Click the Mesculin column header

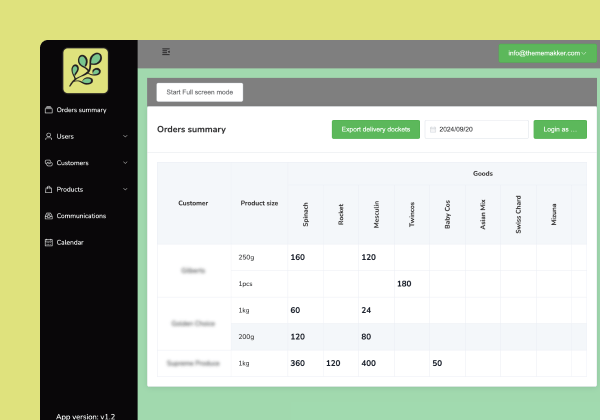tap(376, 215)
